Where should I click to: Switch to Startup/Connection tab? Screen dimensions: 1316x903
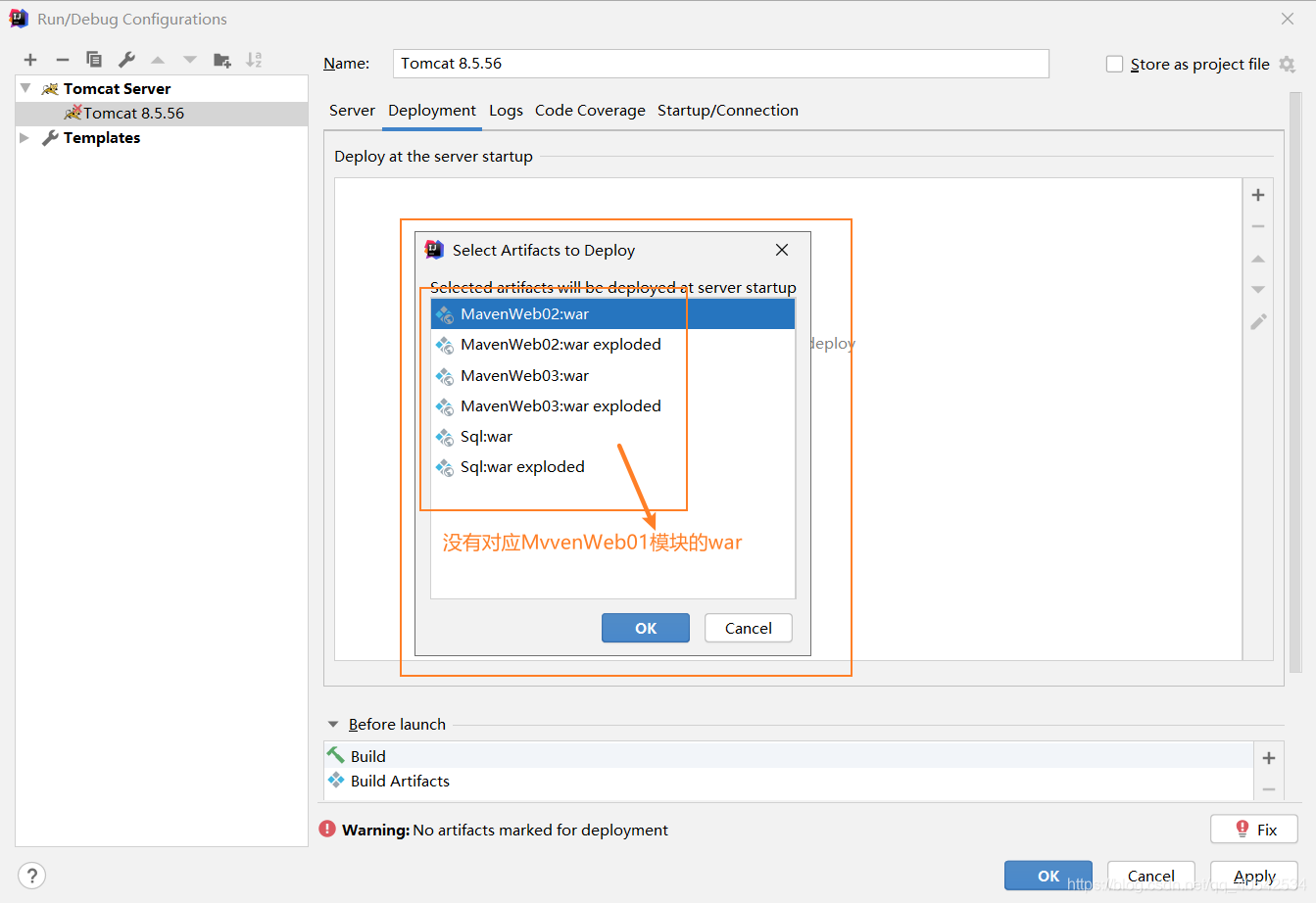tap(728, 111)
